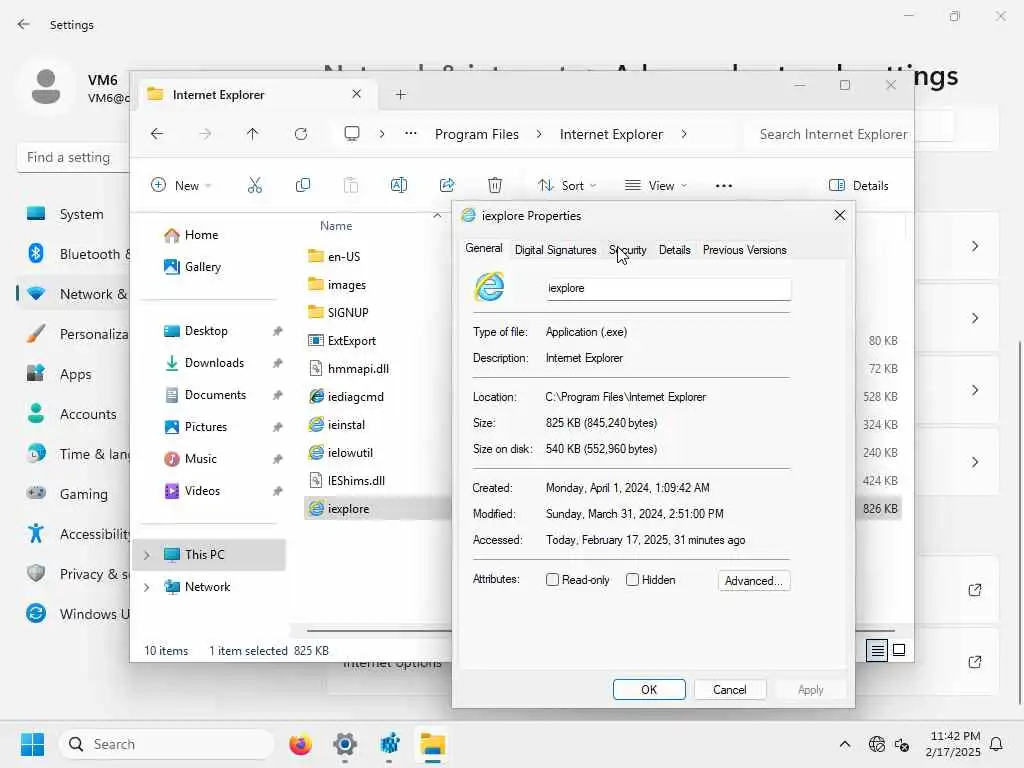Open the en-US folder
Viewport: 1024px width, 768px height.
tap(344, 257)
